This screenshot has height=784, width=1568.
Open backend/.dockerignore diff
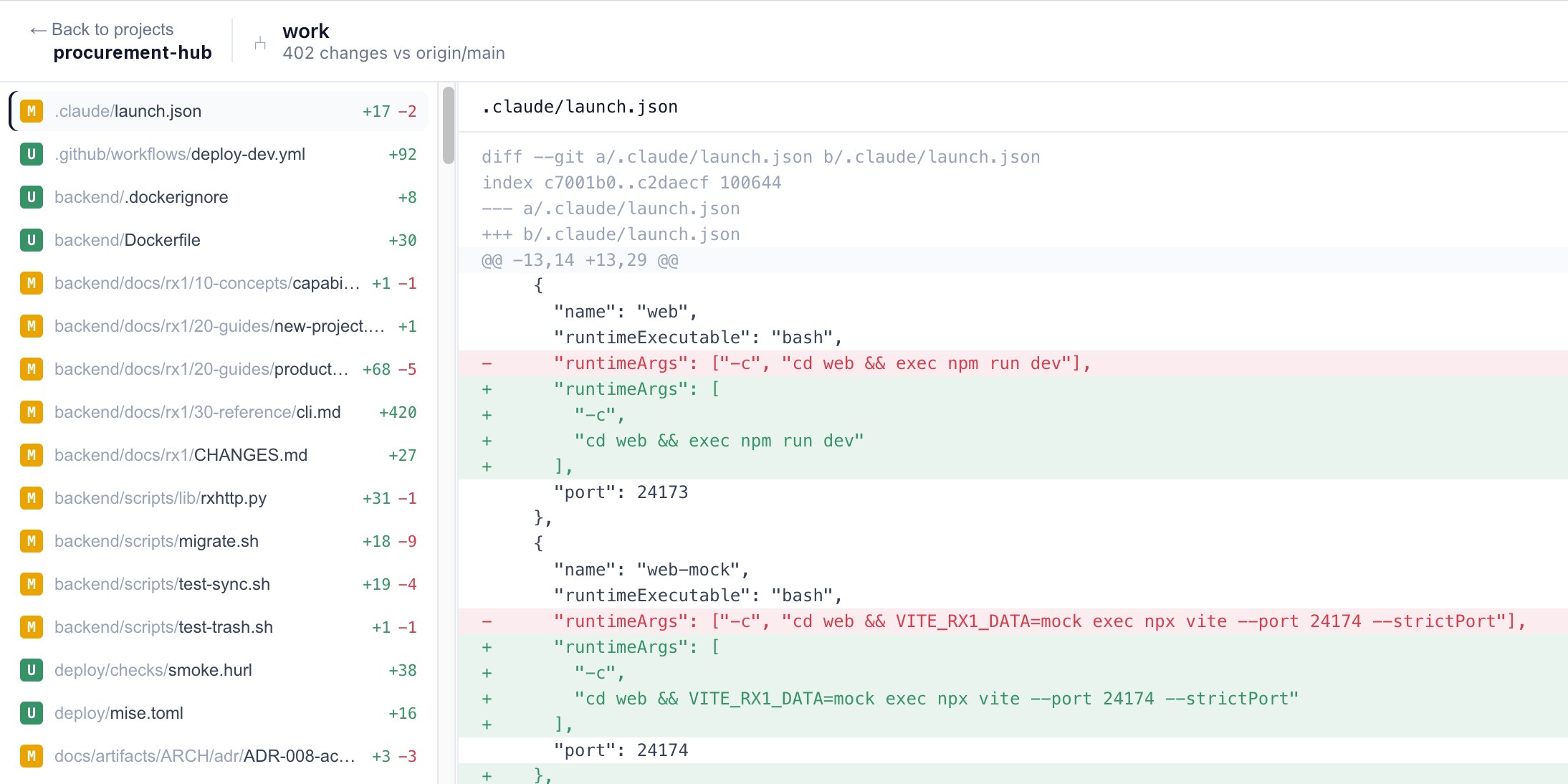click(219, 197)
